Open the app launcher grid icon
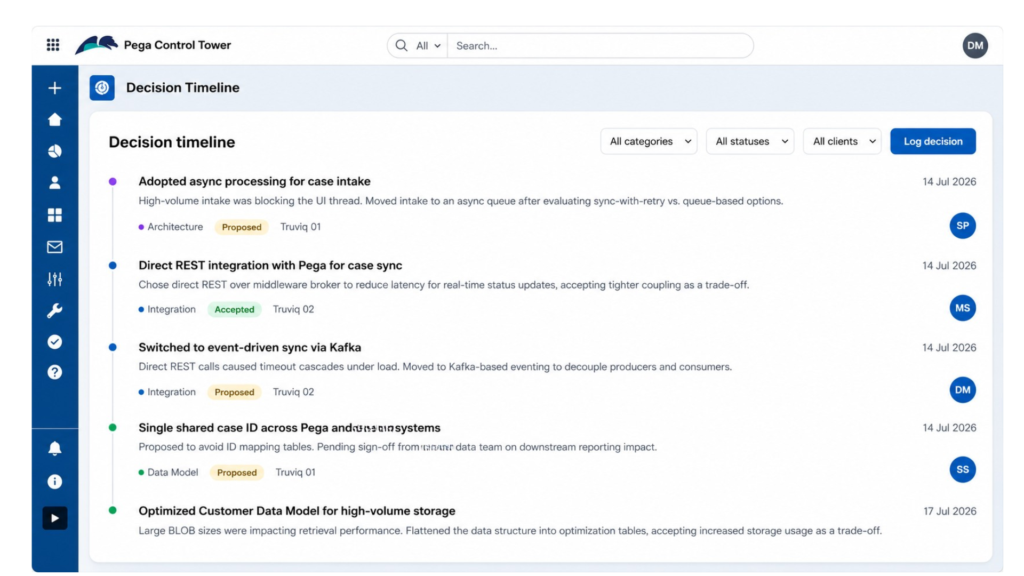Image resolution: width=1024 pixels, height=576 pixels. pyautogui.click(x=53, y=45)
